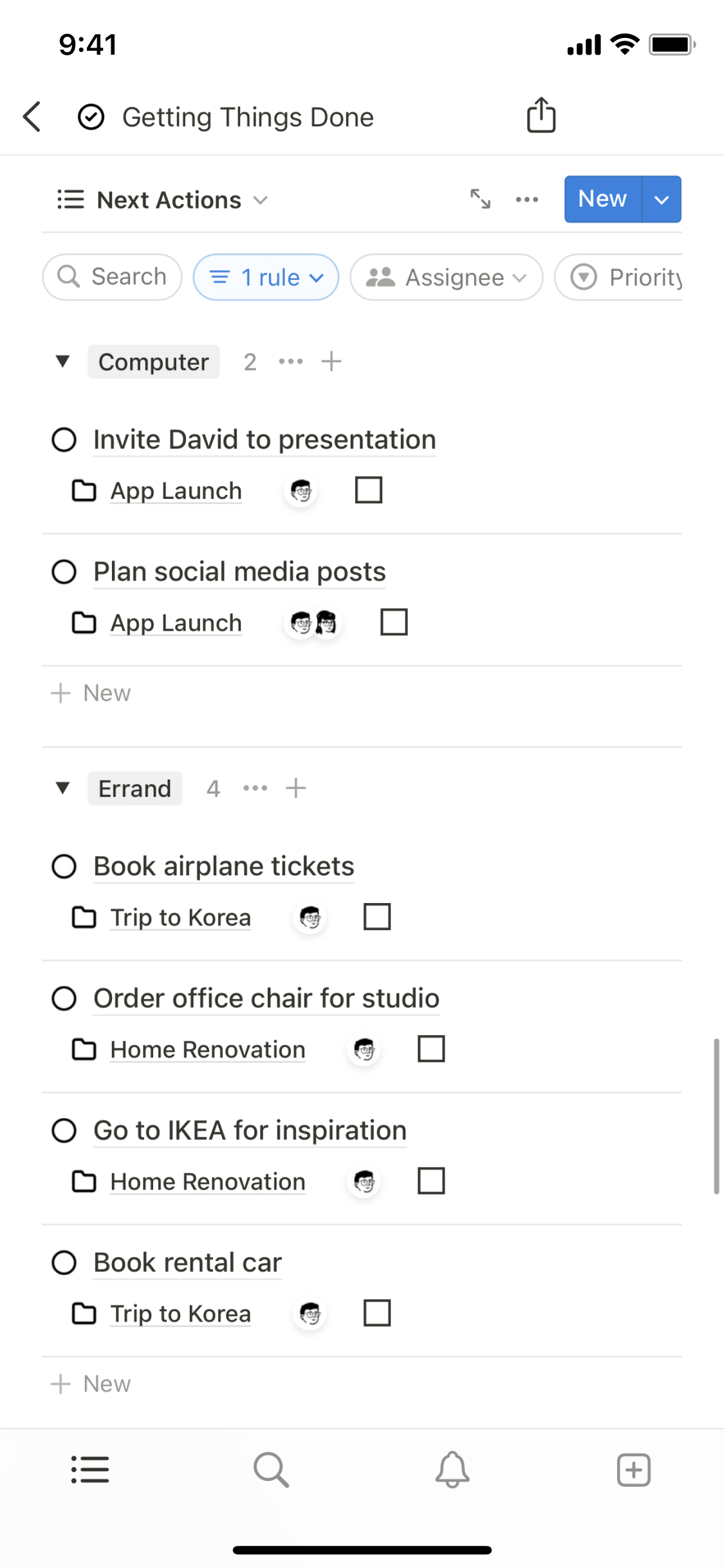Tap the share icon in header

click(x=541, y=116)
